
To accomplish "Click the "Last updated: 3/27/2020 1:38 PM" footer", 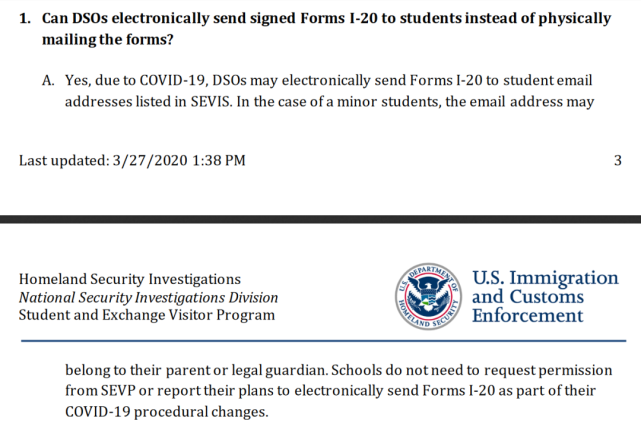I will pos(132,160).
